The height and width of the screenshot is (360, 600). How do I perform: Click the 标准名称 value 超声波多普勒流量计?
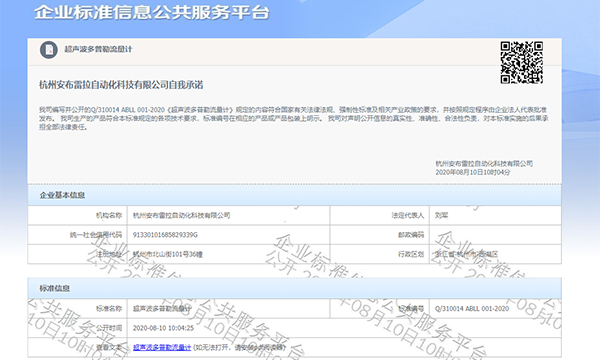tap(162, 309)
